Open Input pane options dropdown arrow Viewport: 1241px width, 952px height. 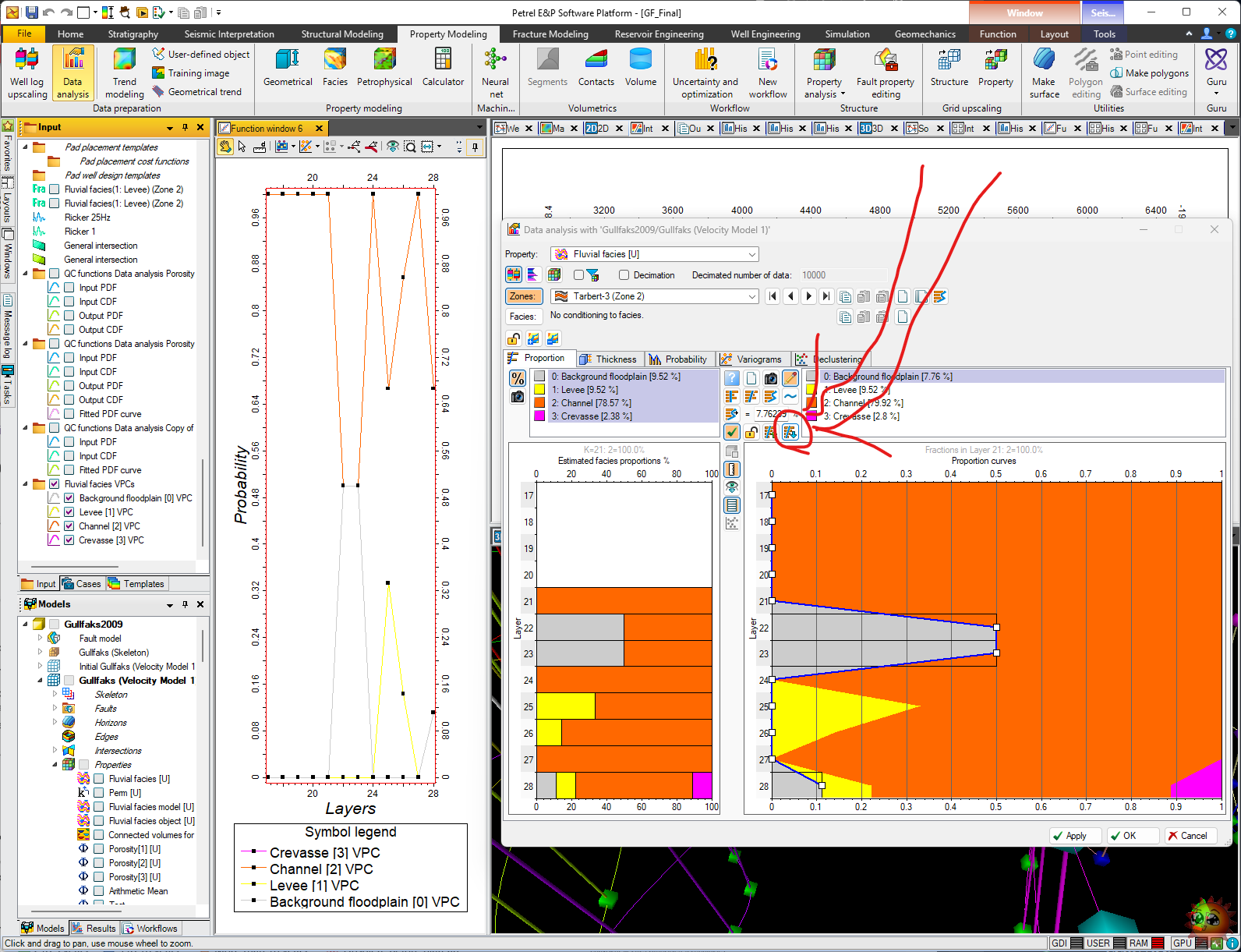point(170,128)
